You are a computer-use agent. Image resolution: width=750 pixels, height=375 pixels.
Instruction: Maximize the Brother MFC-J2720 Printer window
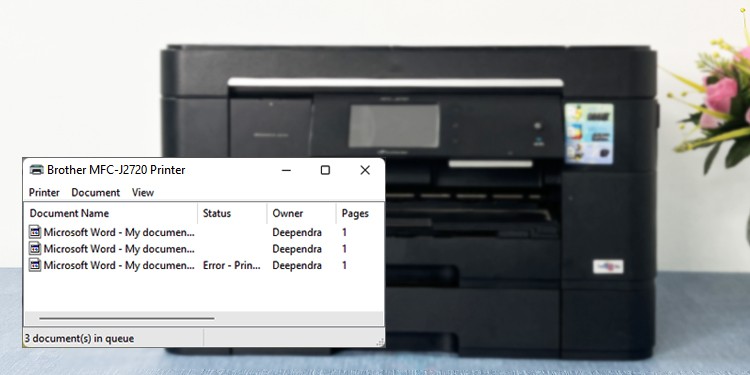click(x=325, y=170)
